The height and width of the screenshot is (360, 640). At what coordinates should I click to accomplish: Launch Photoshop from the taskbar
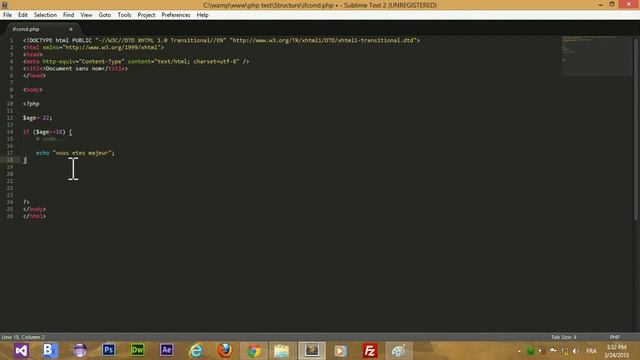[x=109, y=351]
